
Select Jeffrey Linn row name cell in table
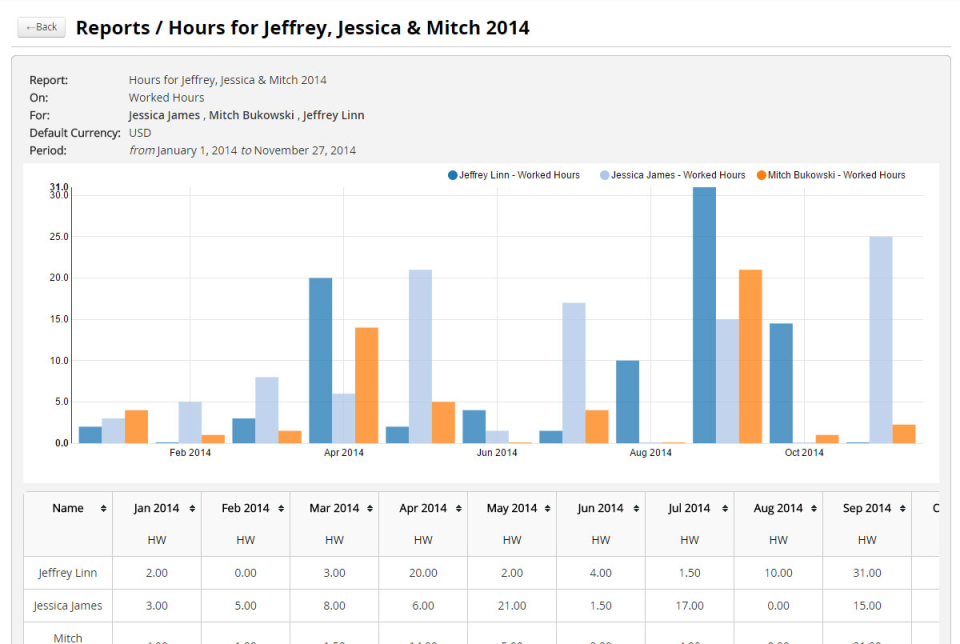(68, 573)
